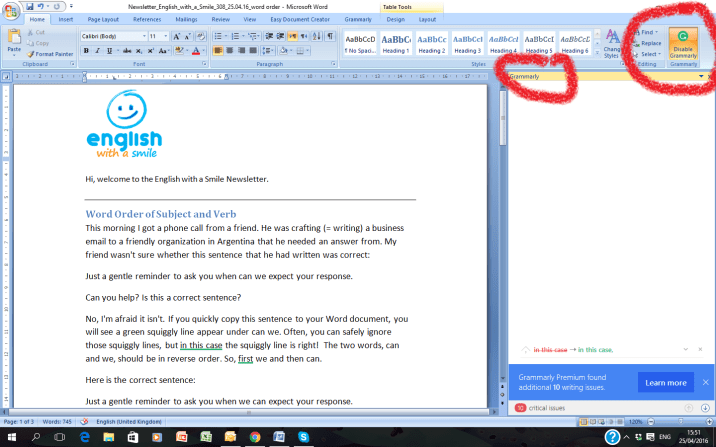716x447 pixels.
Task: Open the Insert ribbon tab
Action: click(x=66, y=19)
